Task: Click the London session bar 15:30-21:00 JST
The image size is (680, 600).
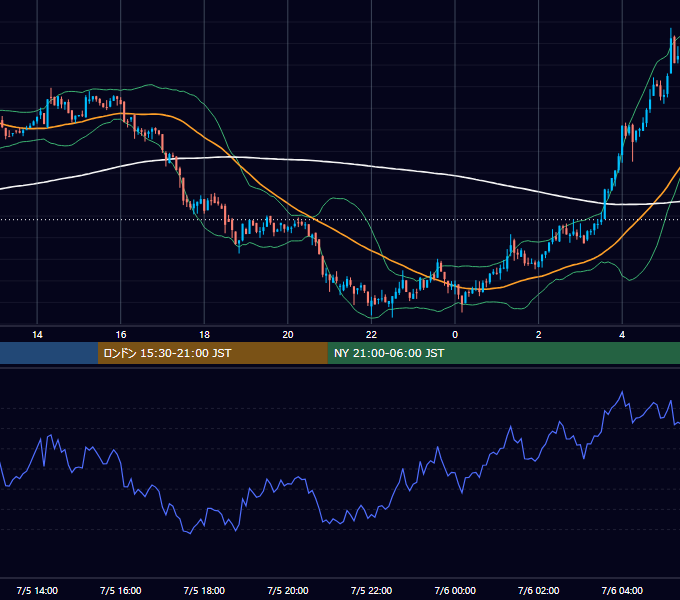Action: pyautogui.click(x=212, y=353)
